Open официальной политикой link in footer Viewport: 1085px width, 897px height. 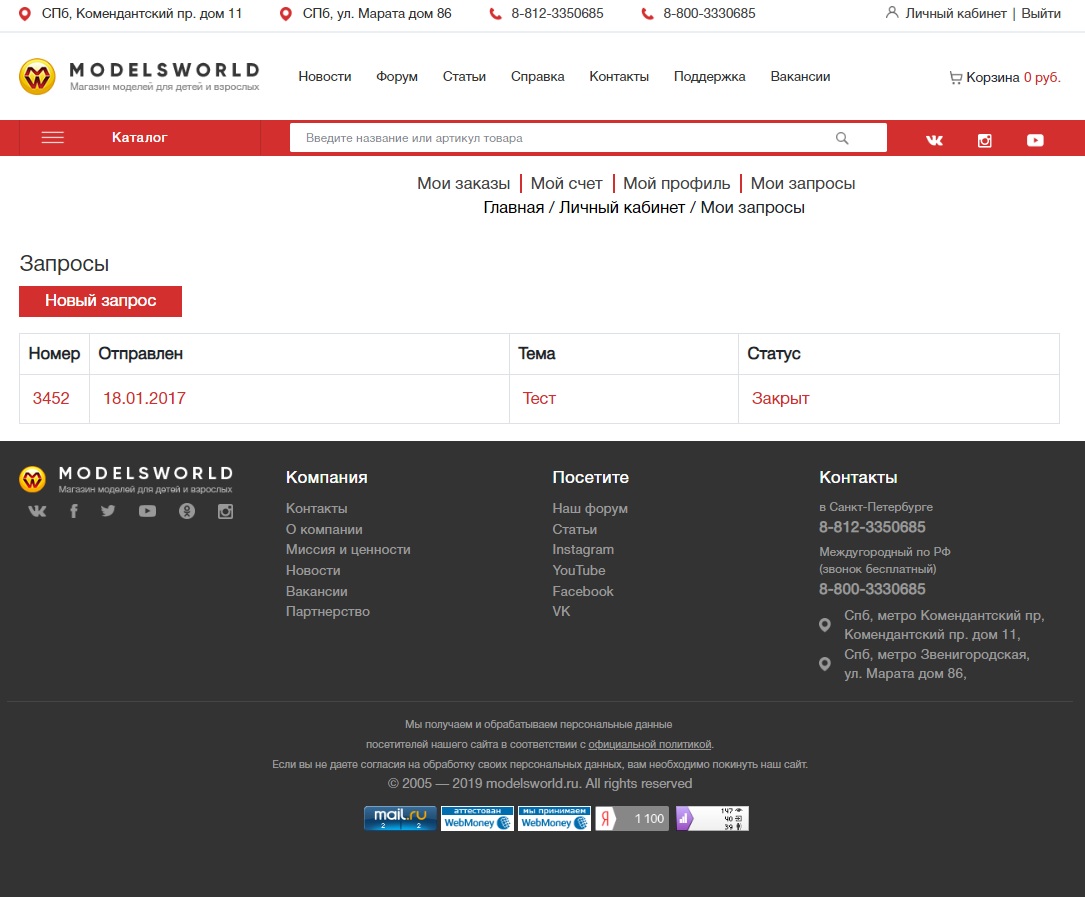[650, 744]
